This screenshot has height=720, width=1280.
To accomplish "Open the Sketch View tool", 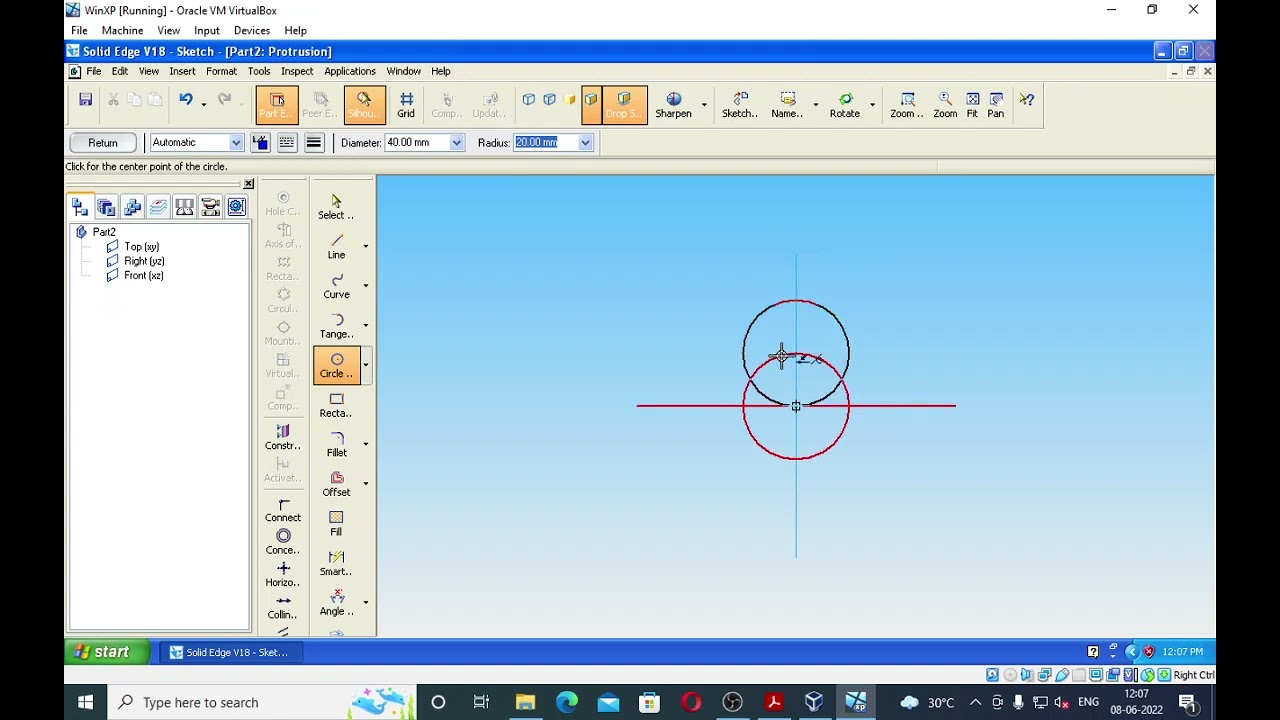I will [x=740, y=104].
